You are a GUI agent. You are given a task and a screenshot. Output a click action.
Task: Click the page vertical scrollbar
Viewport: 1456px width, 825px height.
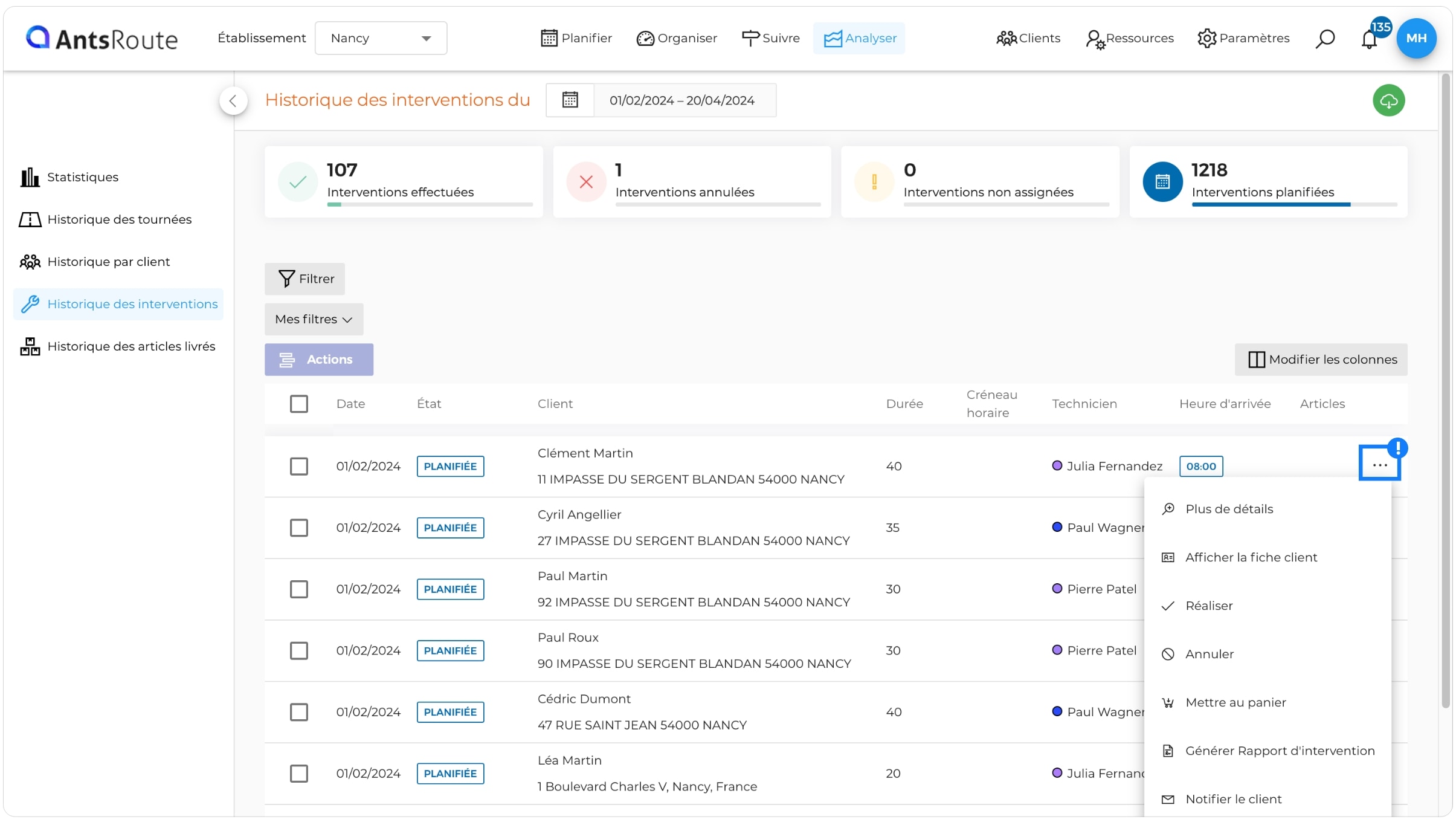1446,390
